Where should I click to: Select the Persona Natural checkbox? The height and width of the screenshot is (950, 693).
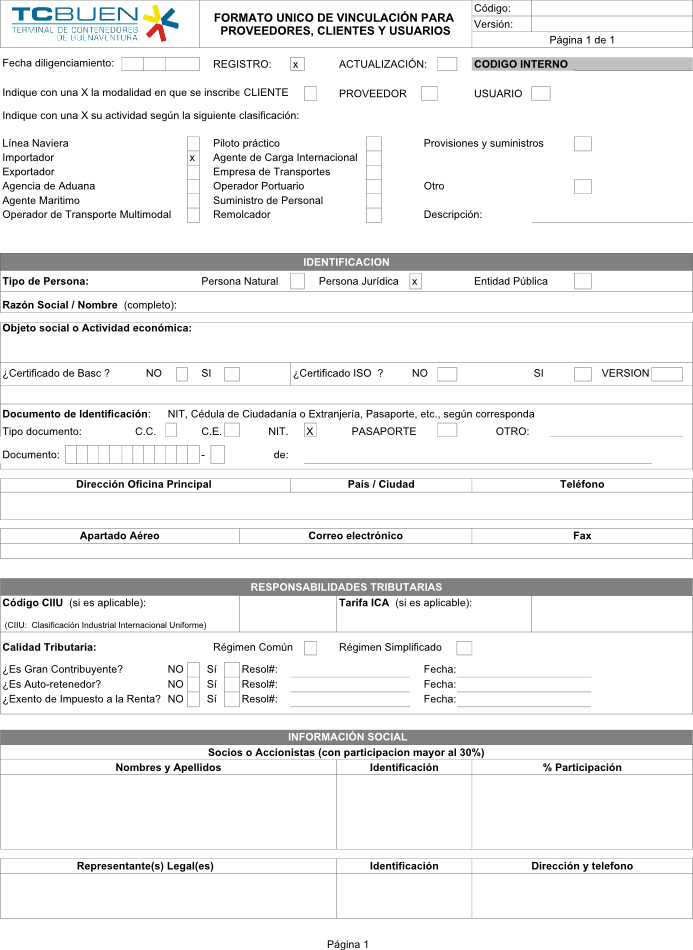[297, 282]
